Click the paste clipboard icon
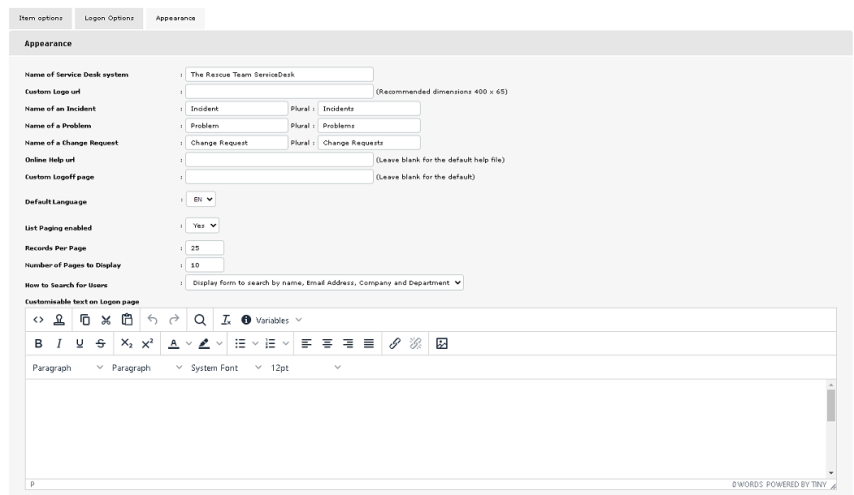854x495 pixels. [127, 321]
